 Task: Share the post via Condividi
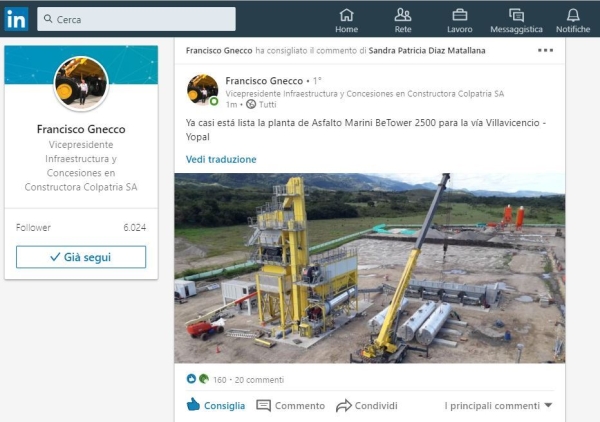click(367, 406)
